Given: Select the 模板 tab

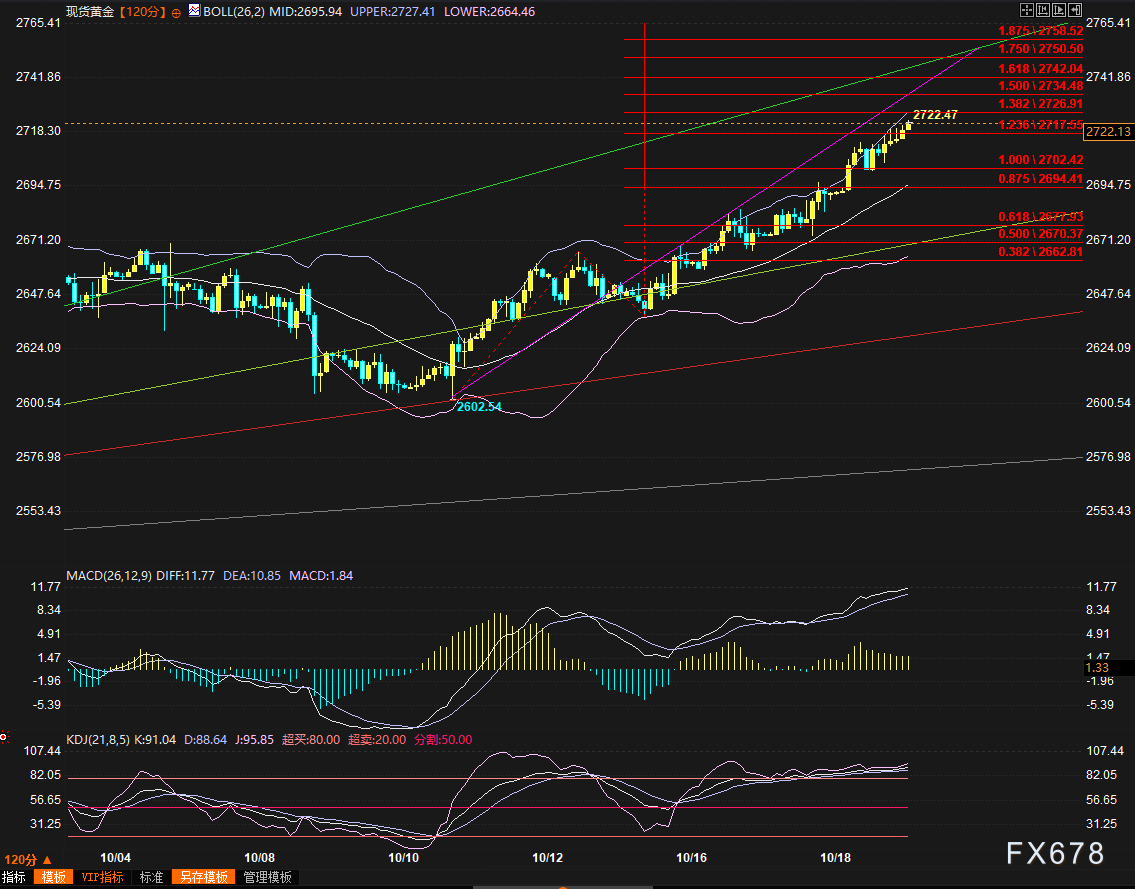Looking at the screenshot, I should click(x=53, y=878).
